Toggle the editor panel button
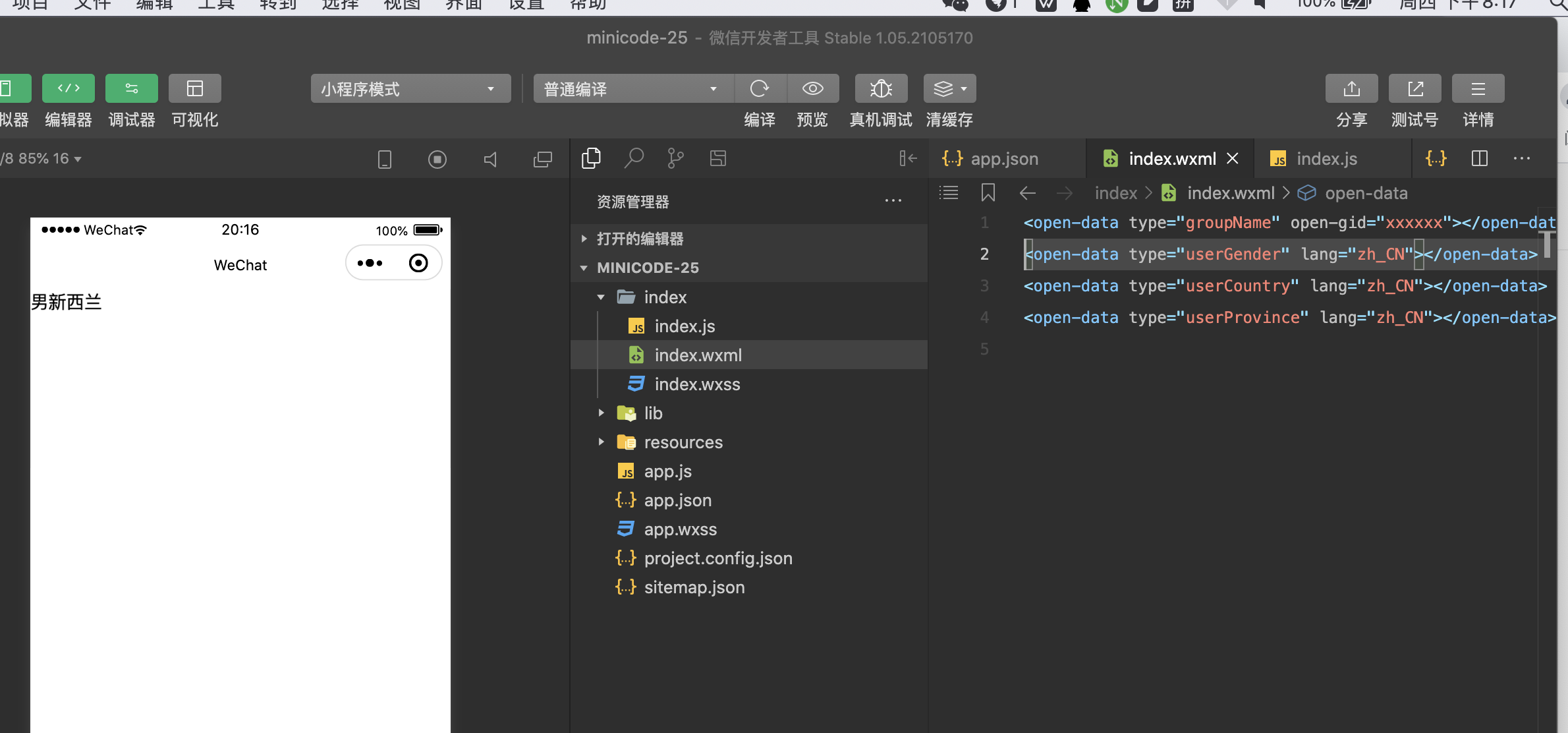 pos(69,88)
